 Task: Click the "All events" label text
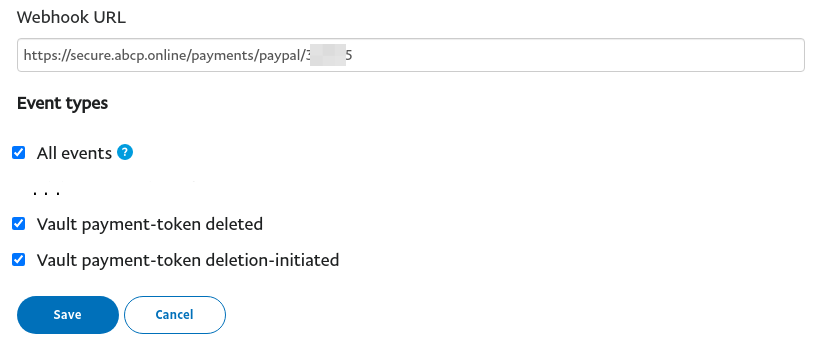tap(74, 153)
